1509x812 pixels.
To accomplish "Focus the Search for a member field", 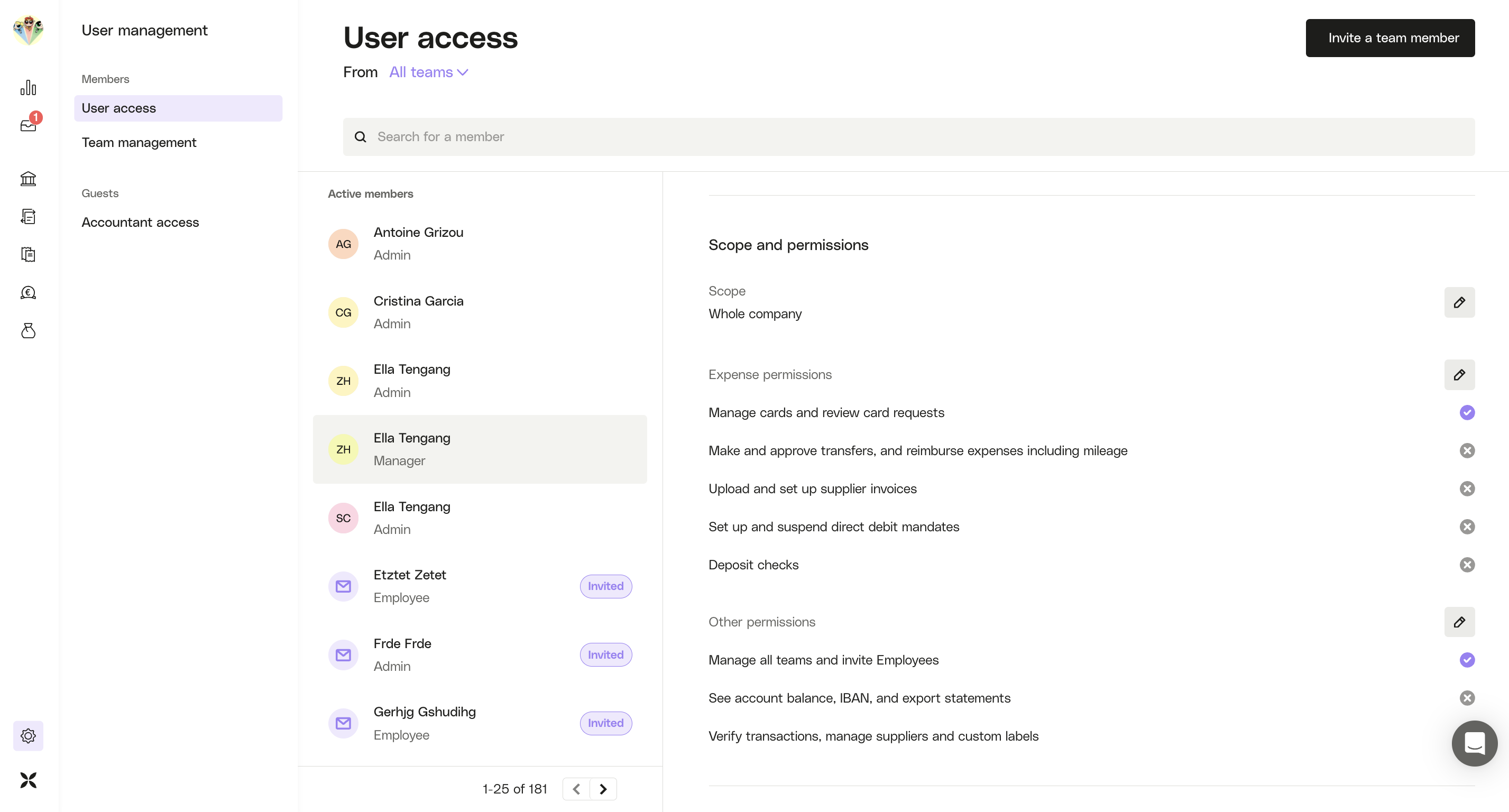I will click(x=908, y=136).
